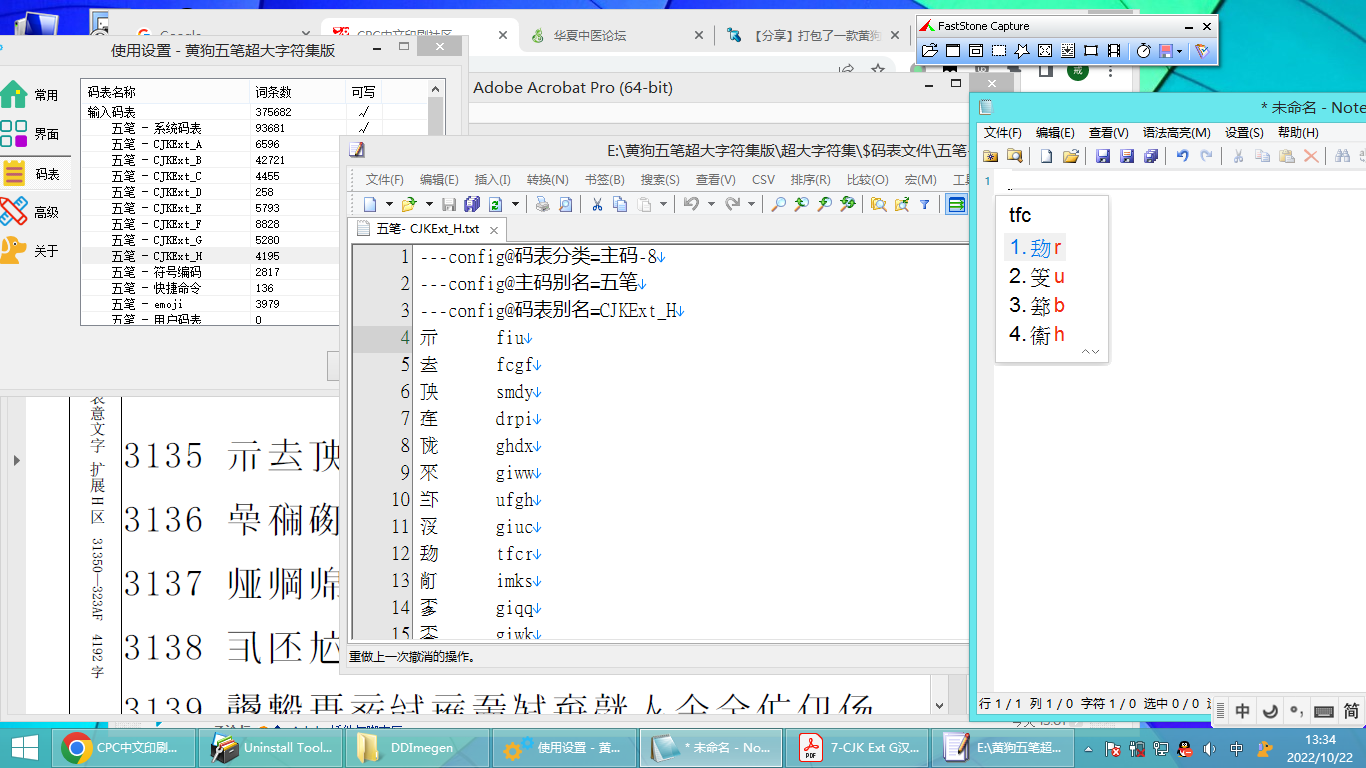Click blue undo arrow in Notepad toolbar
Image resolution: width=1366 pixels, height=768 pixels.
point(1183,156)
